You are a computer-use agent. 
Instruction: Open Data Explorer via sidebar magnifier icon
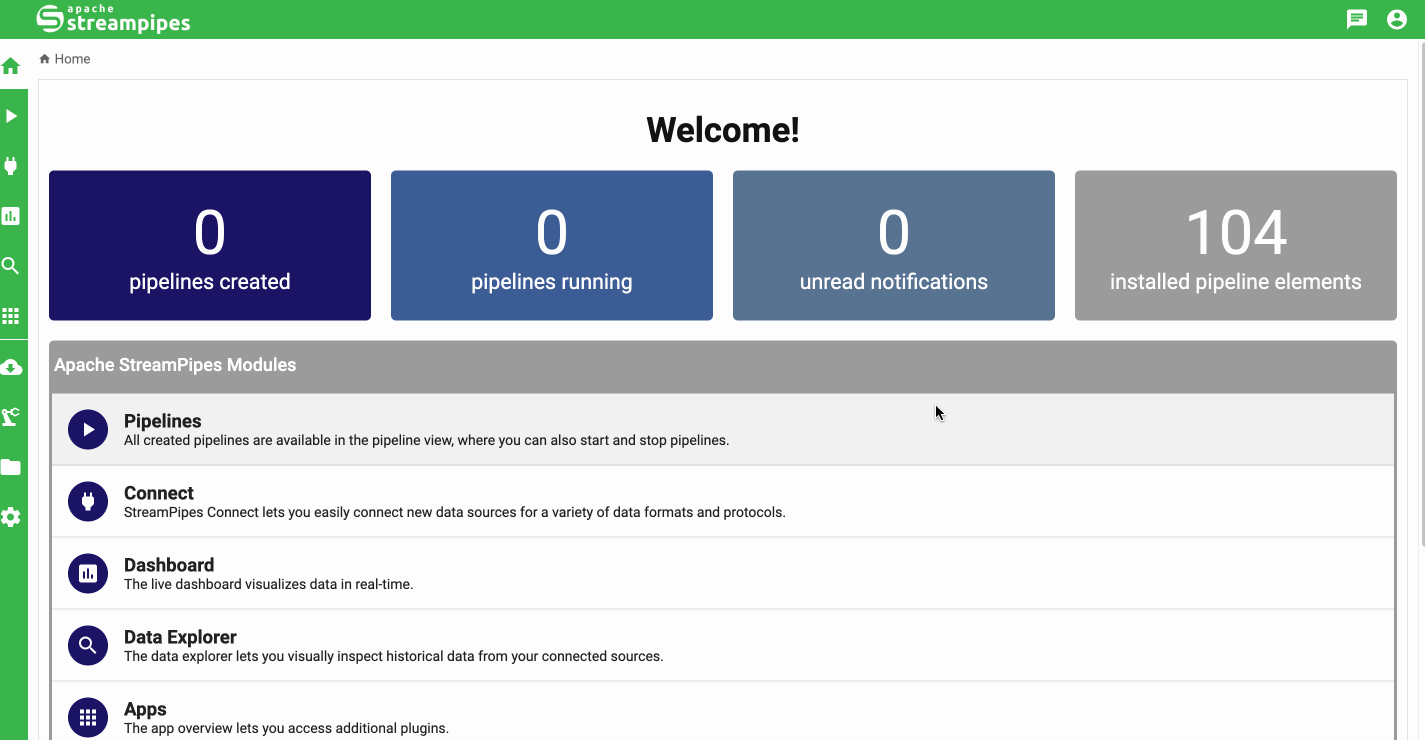click(x=11, y=266)
